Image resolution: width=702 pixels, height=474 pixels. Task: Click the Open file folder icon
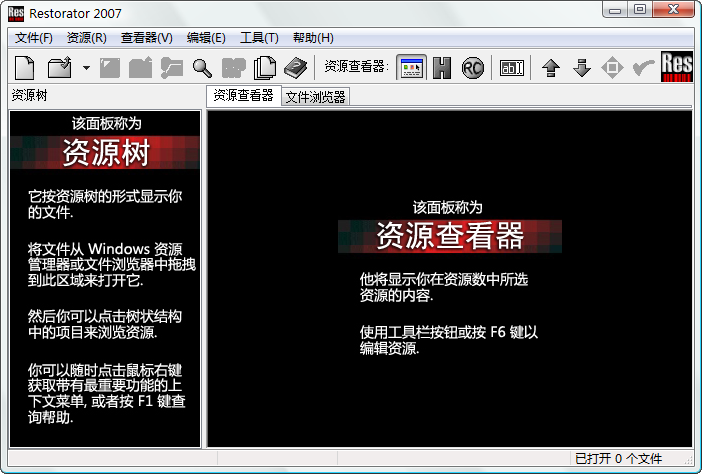coord(60,68)
